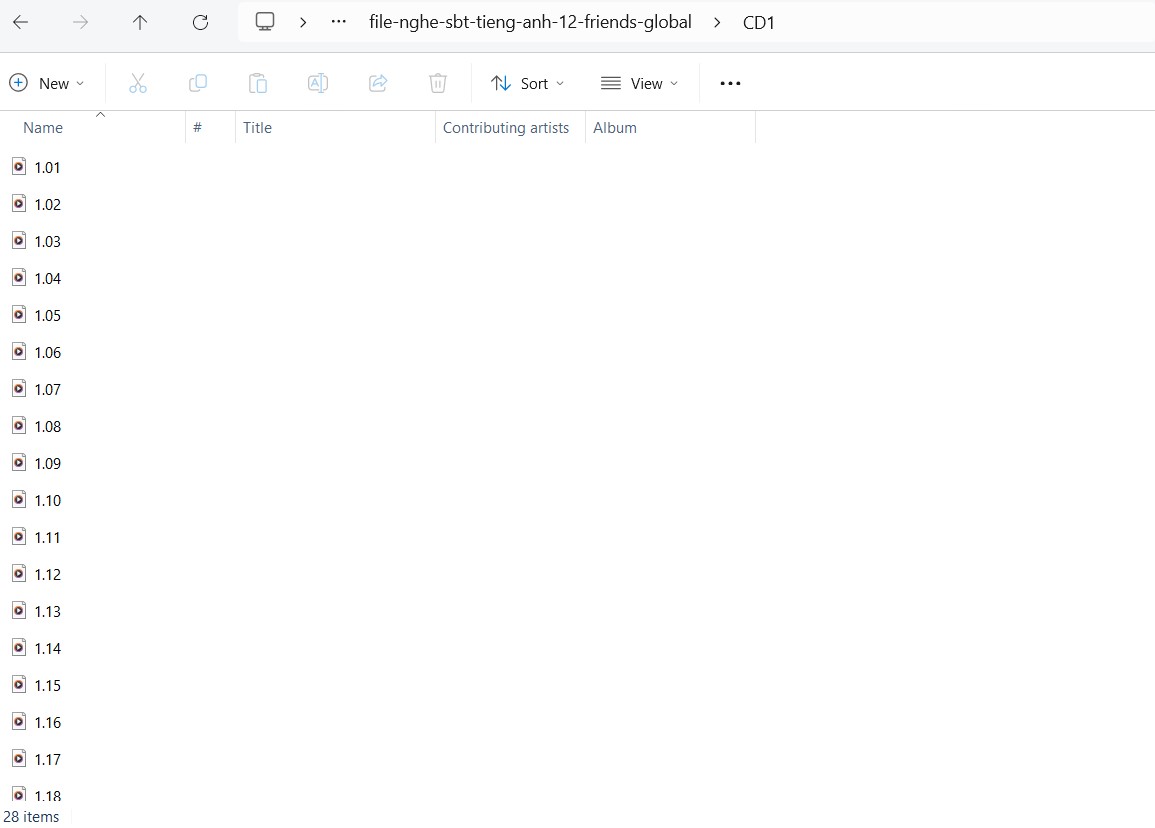Cut the selected file using toolbar
The image size is (1155, 828).
tap(138, 83)
